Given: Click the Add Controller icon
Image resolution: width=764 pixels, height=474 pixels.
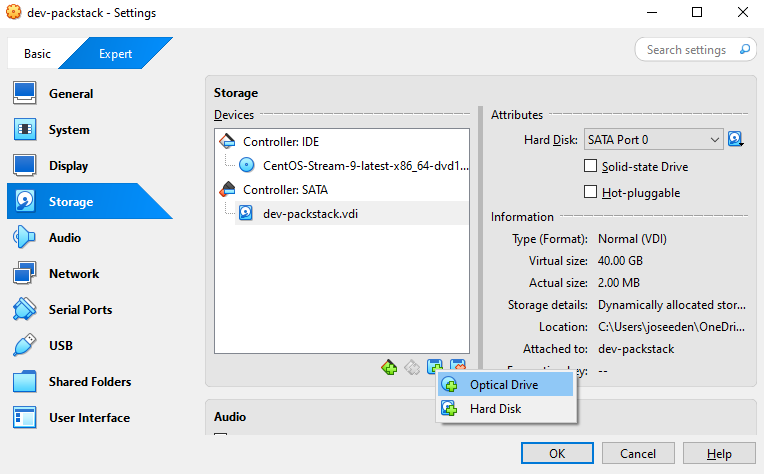Looking at the screenshot, I should coord(389,368).
